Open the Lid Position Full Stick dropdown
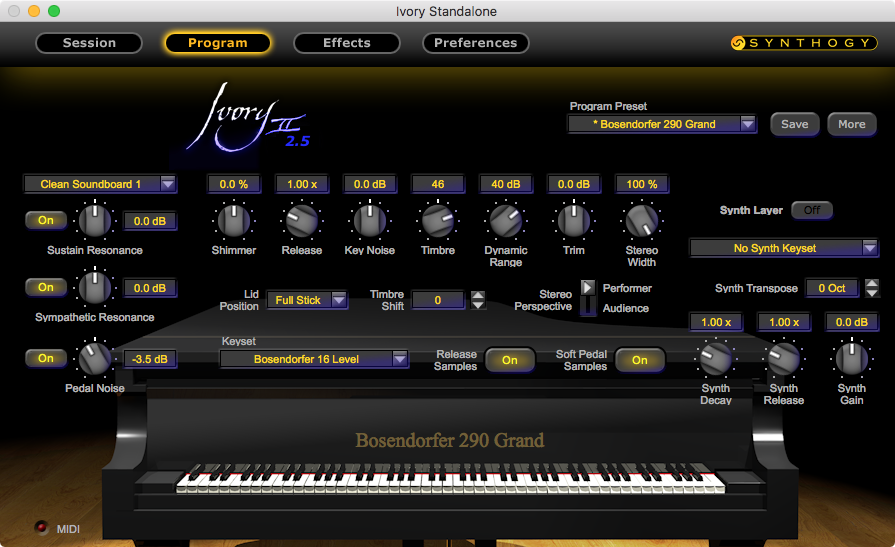This screenshot has width=895, height=547. (x=307, y=300)
